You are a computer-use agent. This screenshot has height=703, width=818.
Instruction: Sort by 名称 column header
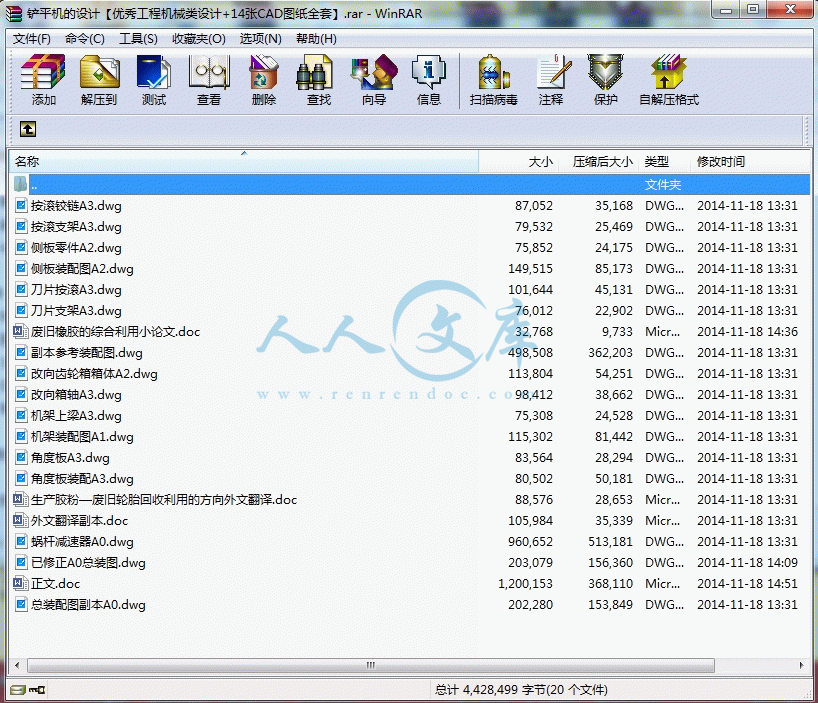[244, 162]
